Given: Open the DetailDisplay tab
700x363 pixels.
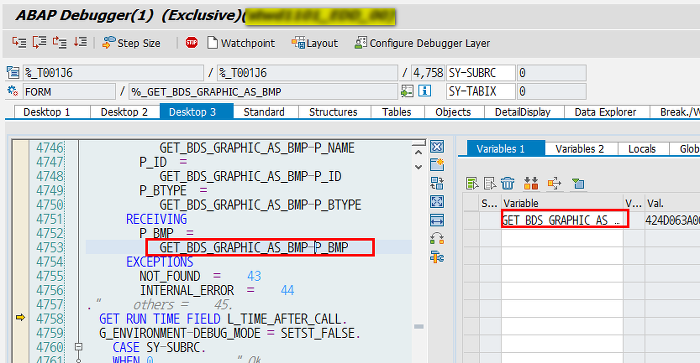Looking at the screenshot, I should [x=524, y=112].
